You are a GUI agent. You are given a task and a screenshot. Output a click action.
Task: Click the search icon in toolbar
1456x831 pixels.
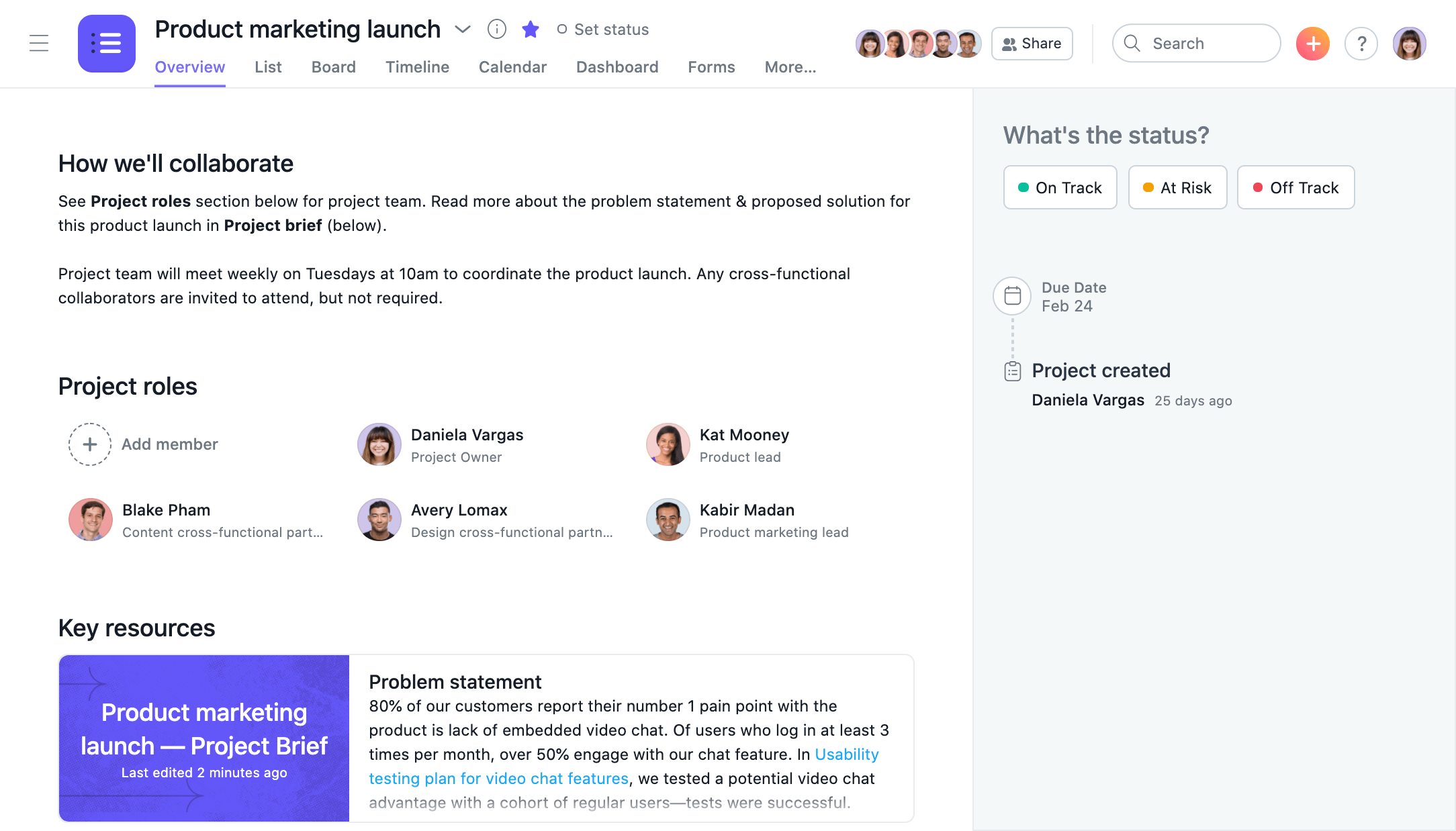1132,43
